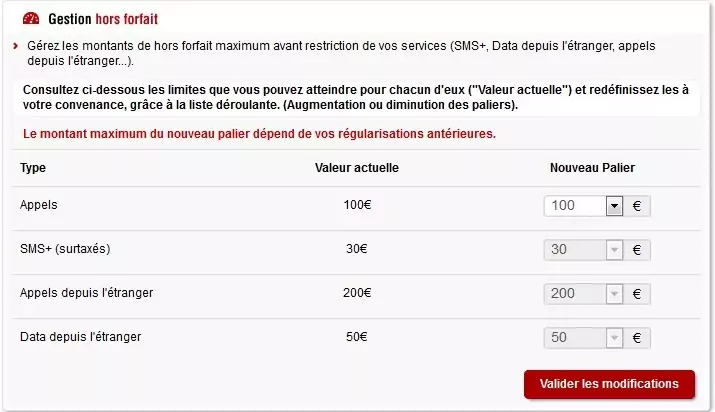
Task: Click euro box in Data depuis l'étranger row
Action: 637,337
